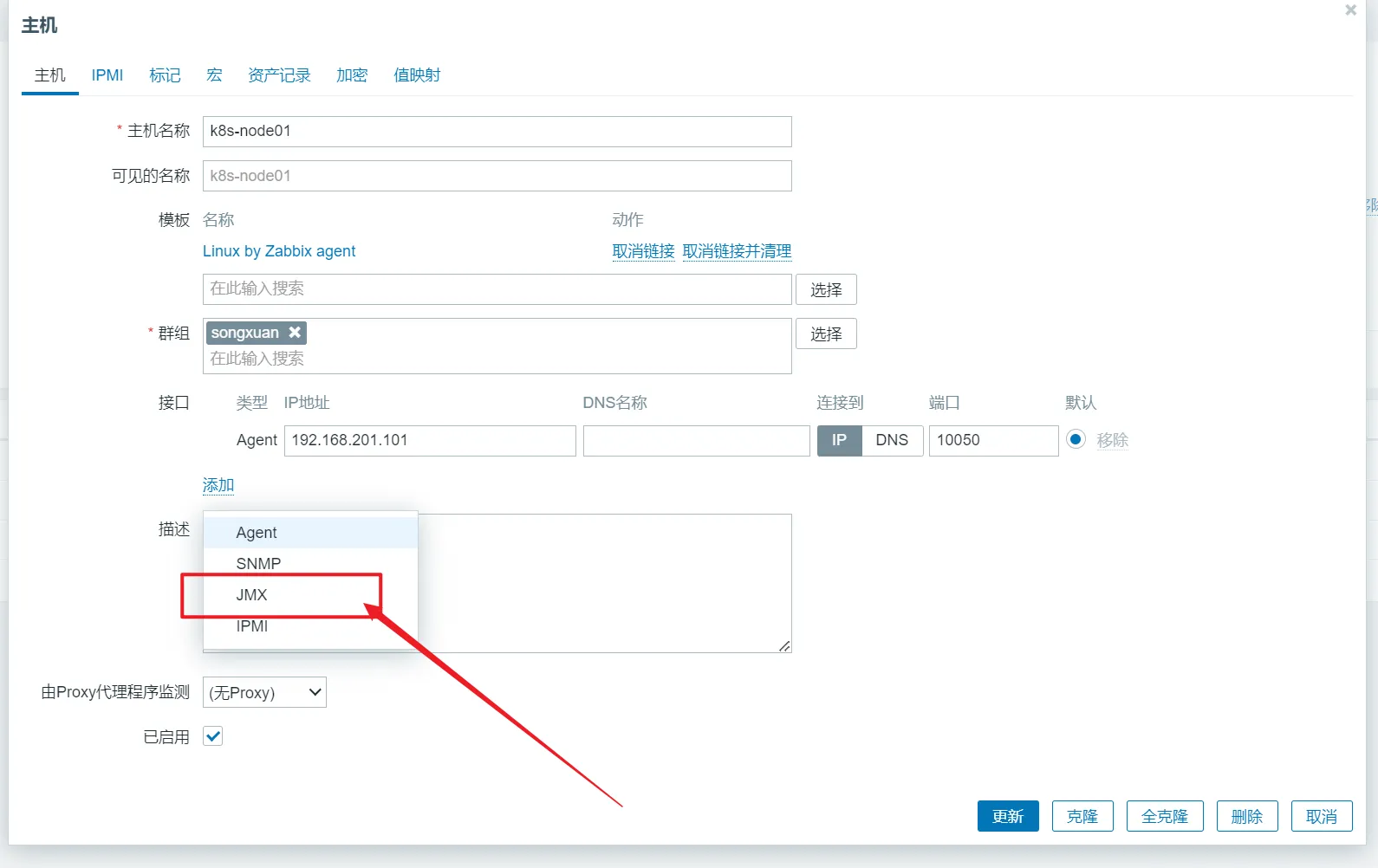The width and height of the screenshot is (1378, 868).
Task: Remove the songxuan group tag
Action: 295,333
